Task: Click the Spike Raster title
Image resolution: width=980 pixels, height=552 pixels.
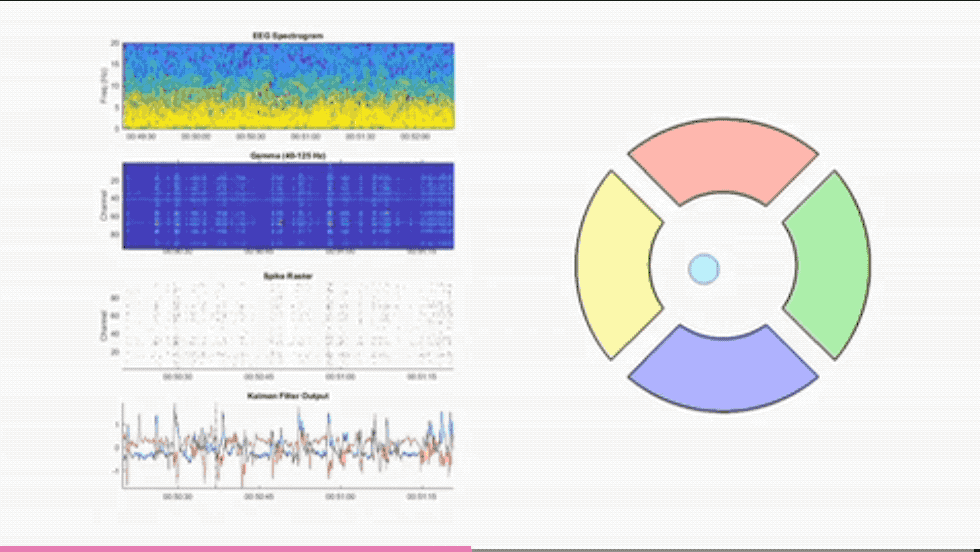Action: 288,276
